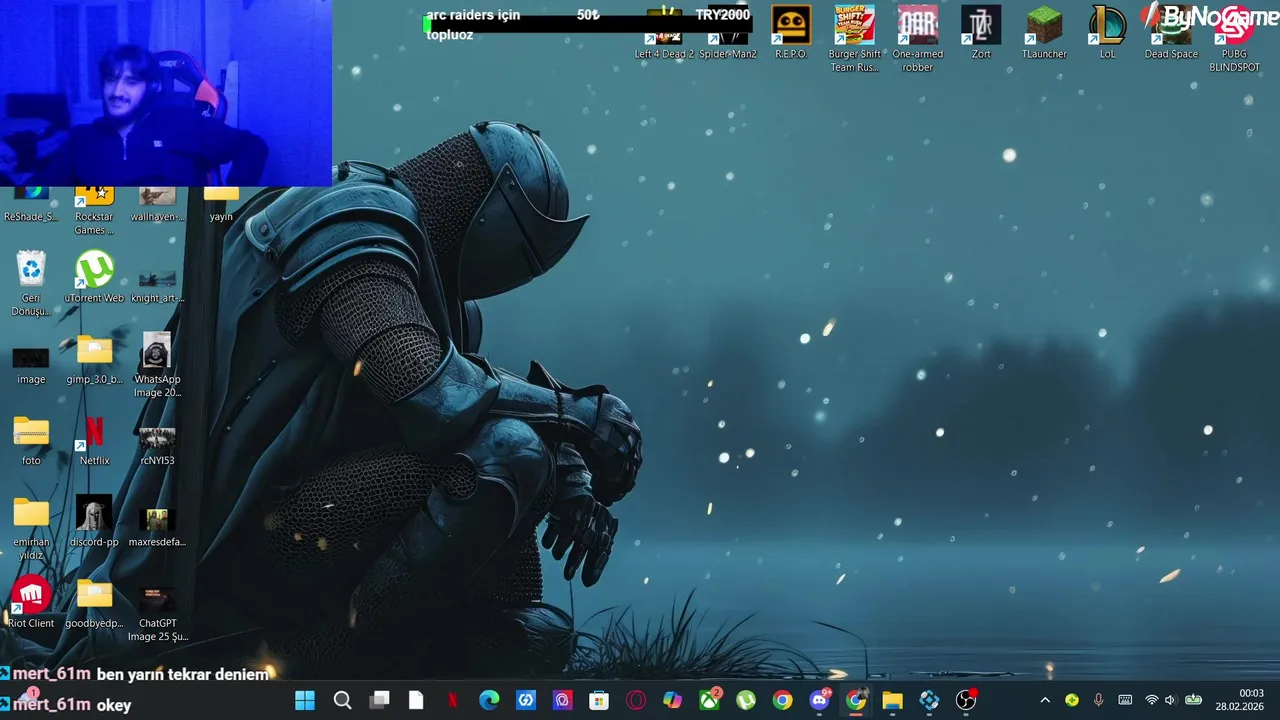This screenshot has height=720, width=1280.
Task: Select the file named image
Action: click(x=31, y=364)
